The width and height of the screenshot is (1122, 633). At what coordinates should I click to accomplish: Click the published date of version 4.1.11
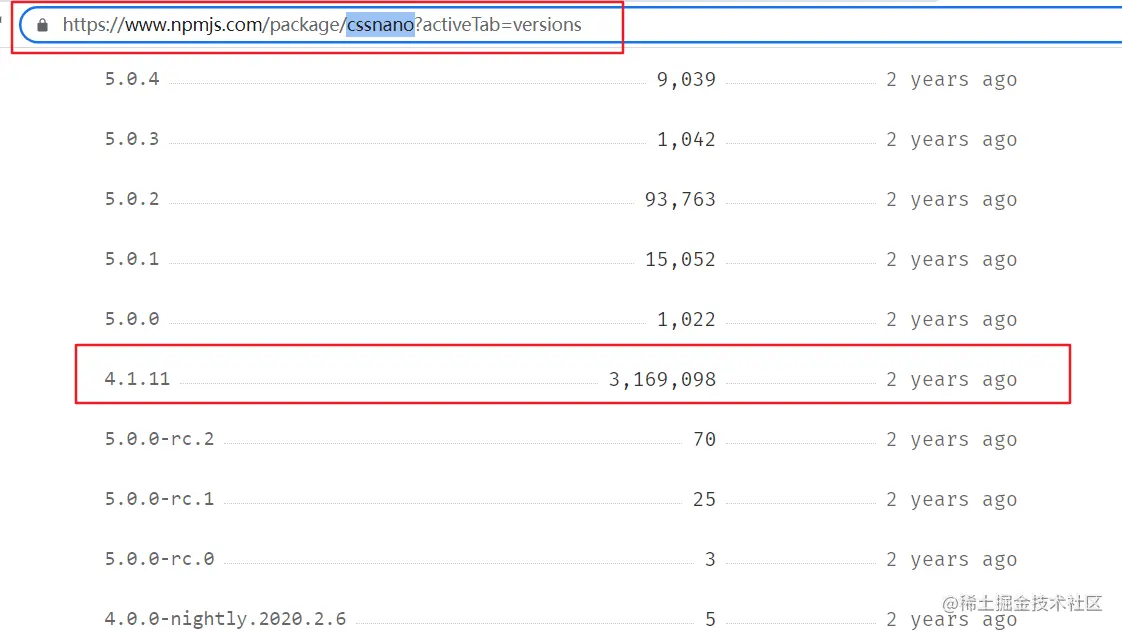point(952,380)
